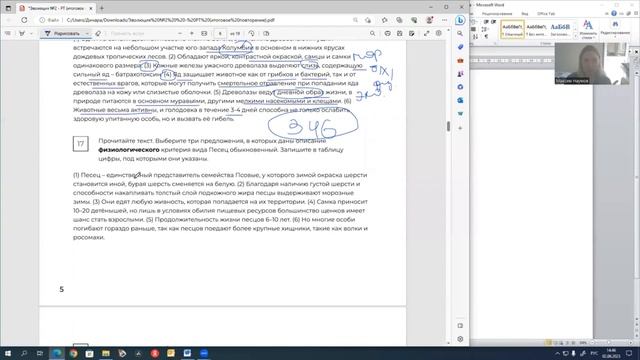Select the Eraser tool in PDF toolbar
Viewport: 640px width, 360px height.
coord(98,33)
